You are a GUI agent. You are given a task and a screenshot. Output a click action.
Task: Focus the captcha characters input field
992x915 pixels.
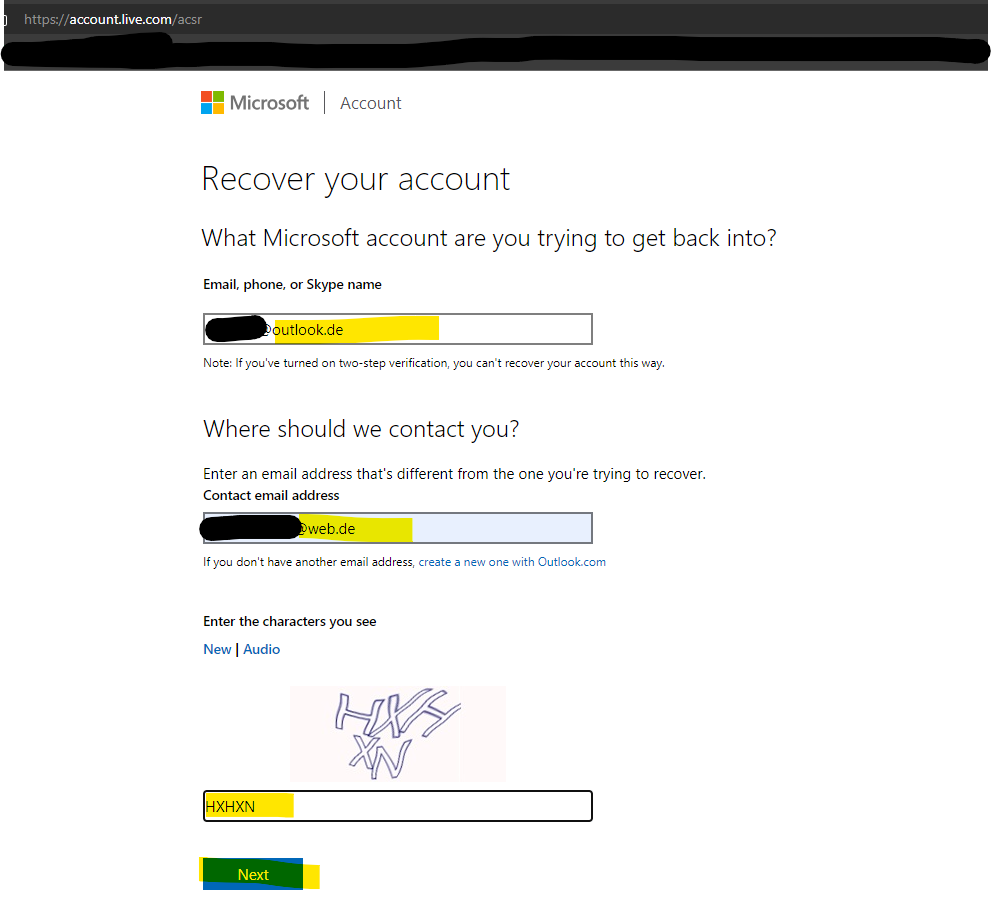click(x=397, y=806)
